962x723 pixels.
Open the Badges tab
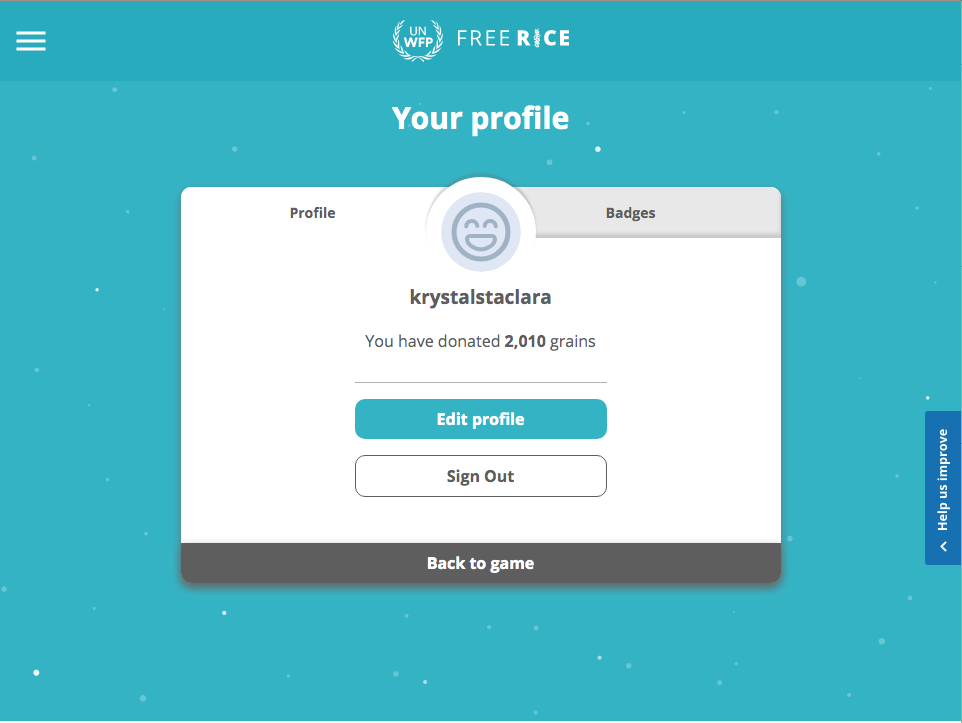point(630,213)
